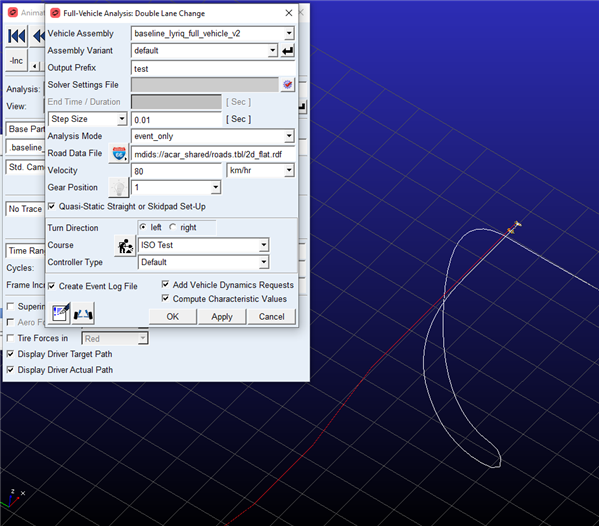Image resolution: width=599 pixels, height=526 pixels.
Task: Click the solver settings file icon
Action: pos(288,84)
